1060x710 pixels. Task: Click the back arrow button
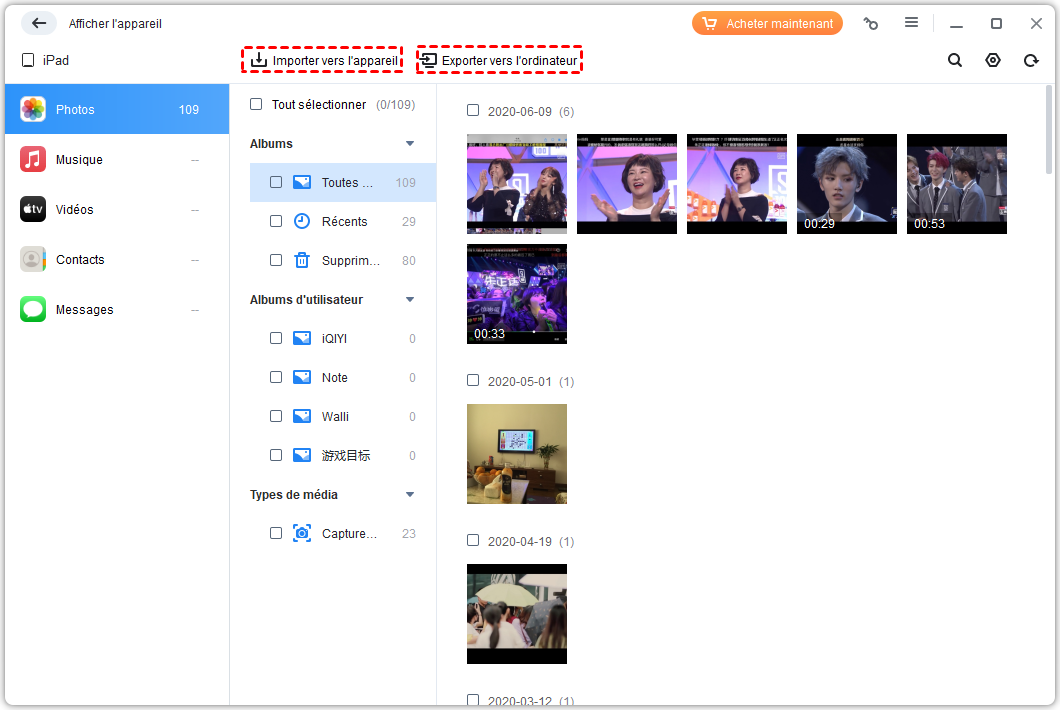[39, 23]
